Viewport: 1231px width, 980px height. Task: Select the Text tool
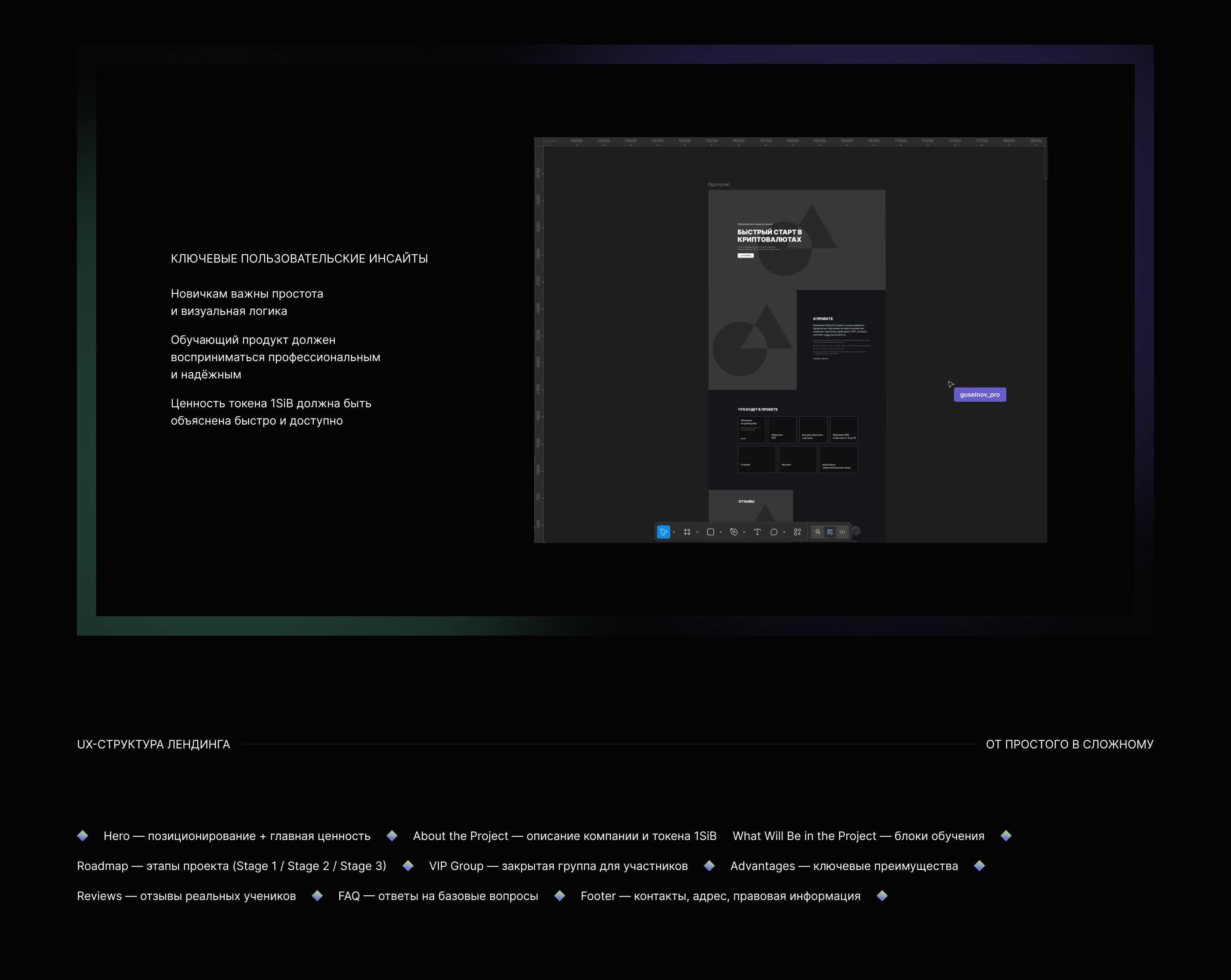(x=758, y=532)
